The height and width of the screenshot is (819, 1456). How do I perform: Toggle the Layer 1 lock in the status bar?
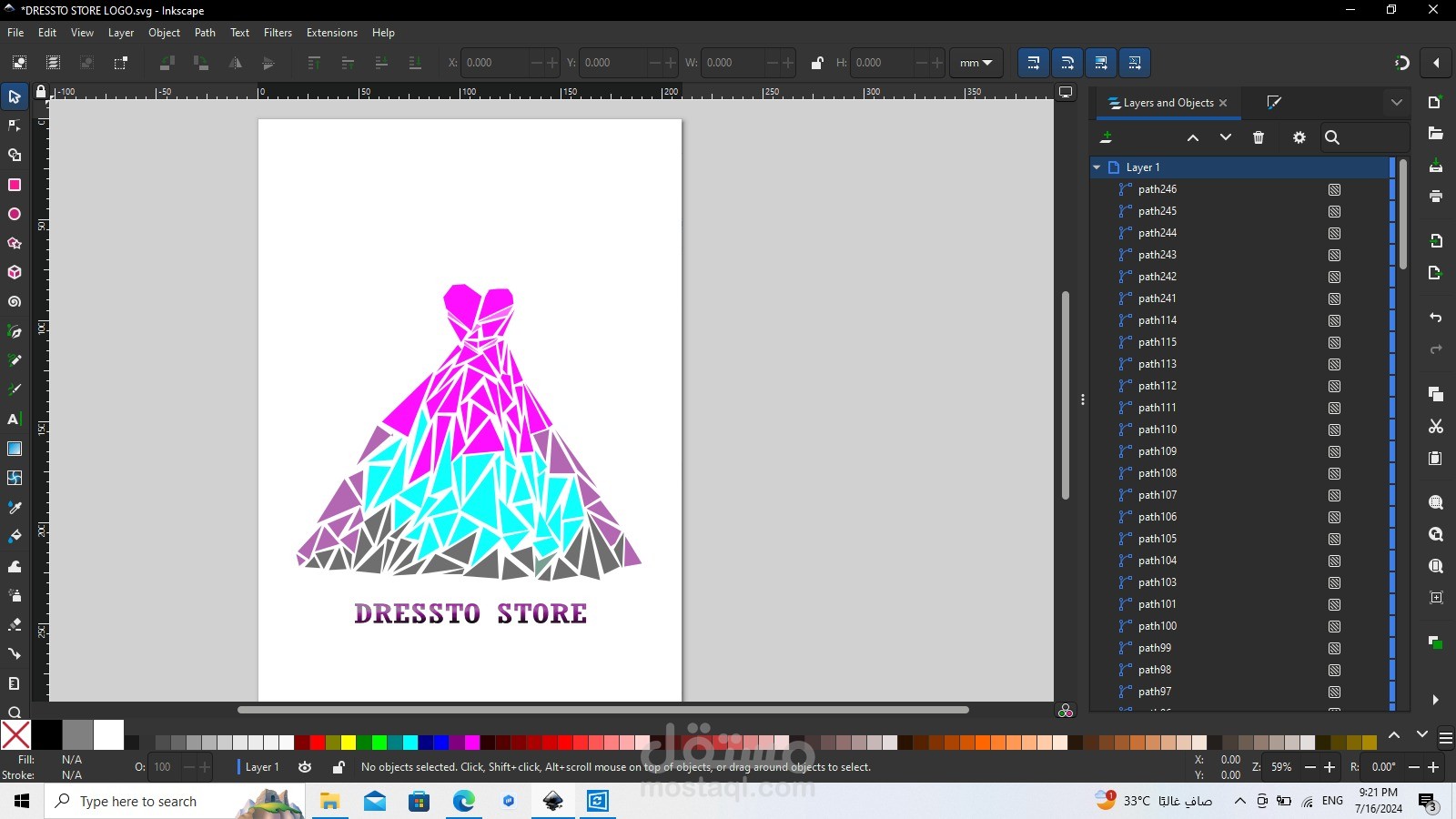[338, 767]
